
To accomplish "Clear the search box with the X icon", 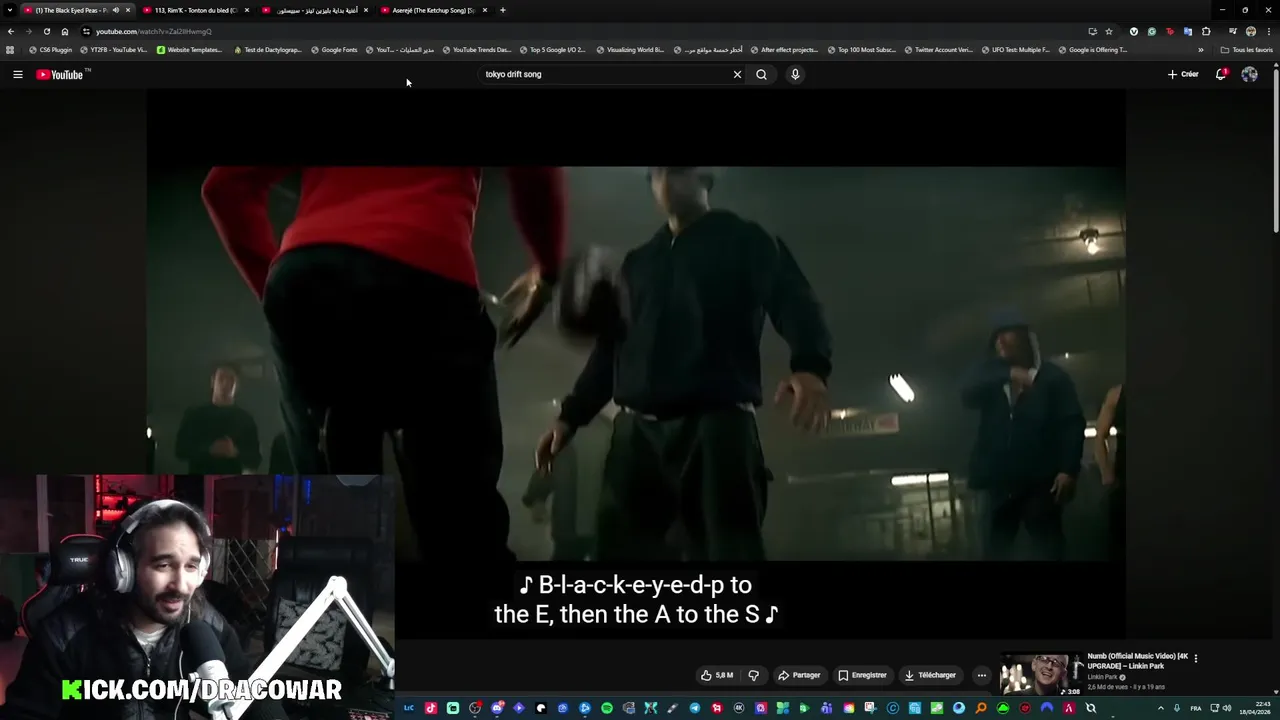I will click(x=737, y=74).
